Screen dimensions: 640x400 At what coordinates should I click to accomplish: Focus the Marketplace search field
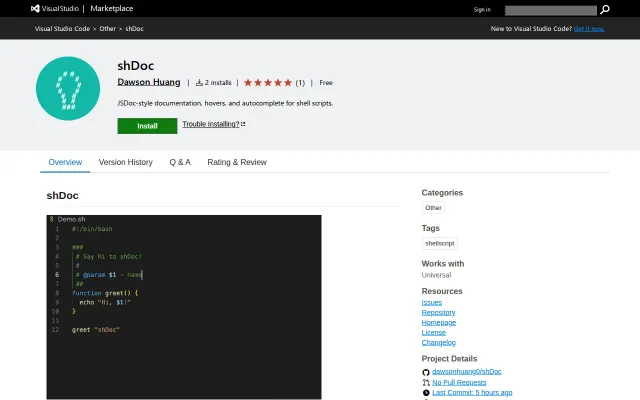(x=551, y=10)
